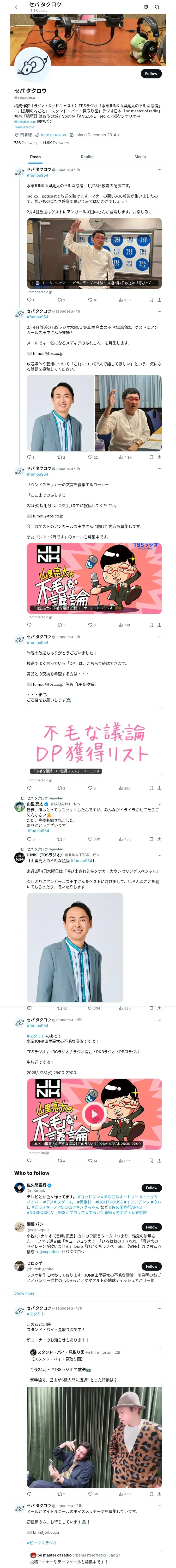Open more menu on the 山里亮太 reposted tweet
176x1568 pixels.
tap(160, 804)
